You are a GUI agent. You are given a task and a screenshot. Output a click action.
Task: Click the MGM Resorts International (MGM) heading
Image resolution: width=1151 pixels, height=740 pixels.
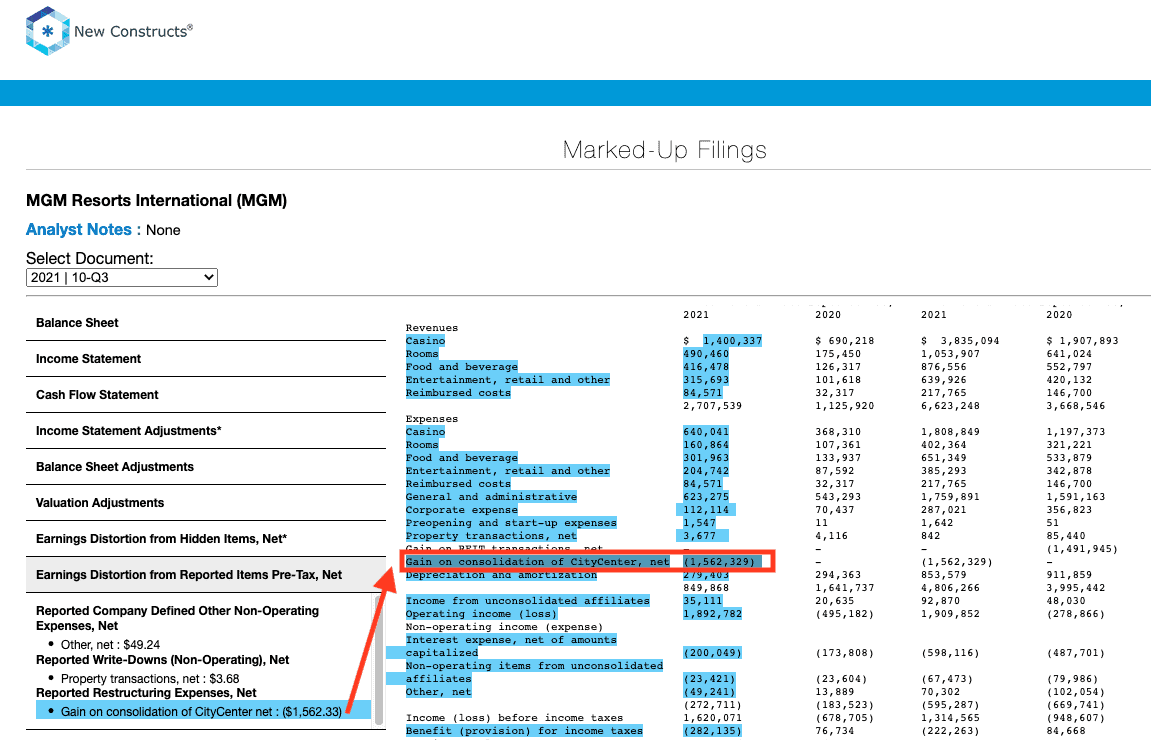pos(156,200)
